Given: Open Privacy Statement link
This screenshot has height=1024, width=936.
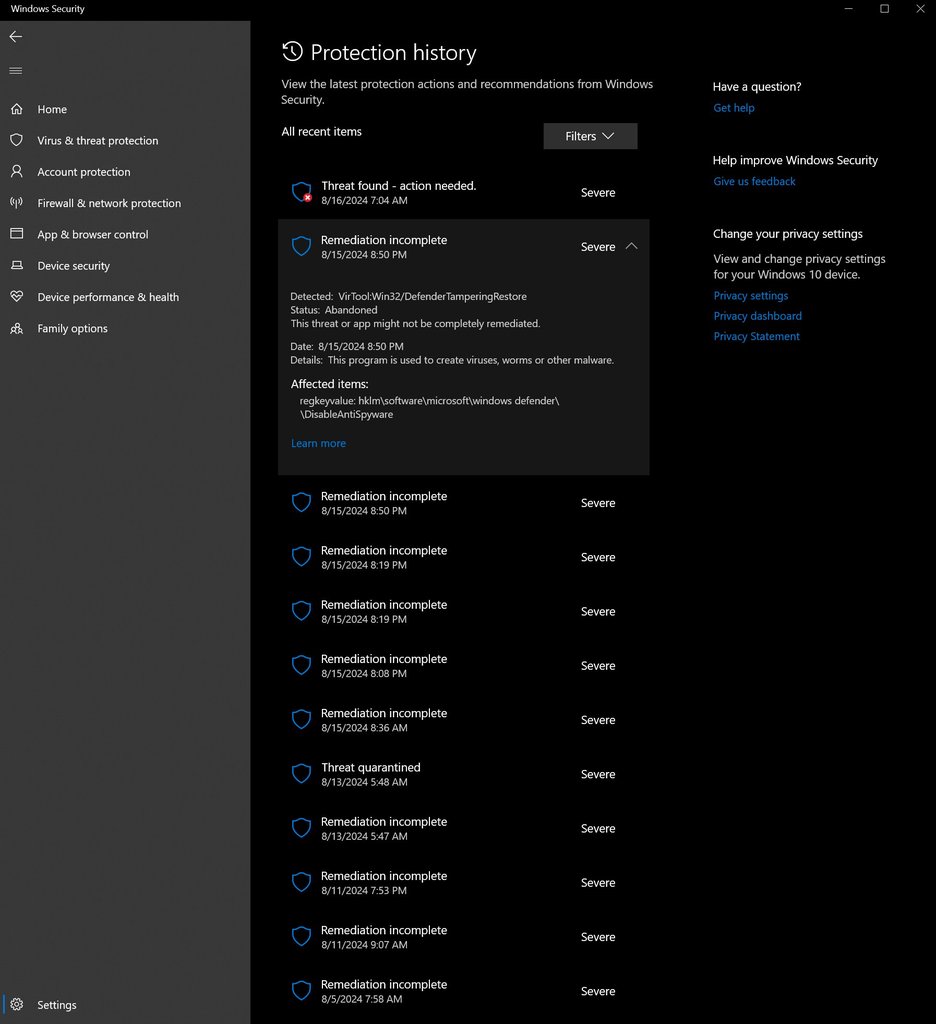Looking at the screenshot, I should pos(756,336).
